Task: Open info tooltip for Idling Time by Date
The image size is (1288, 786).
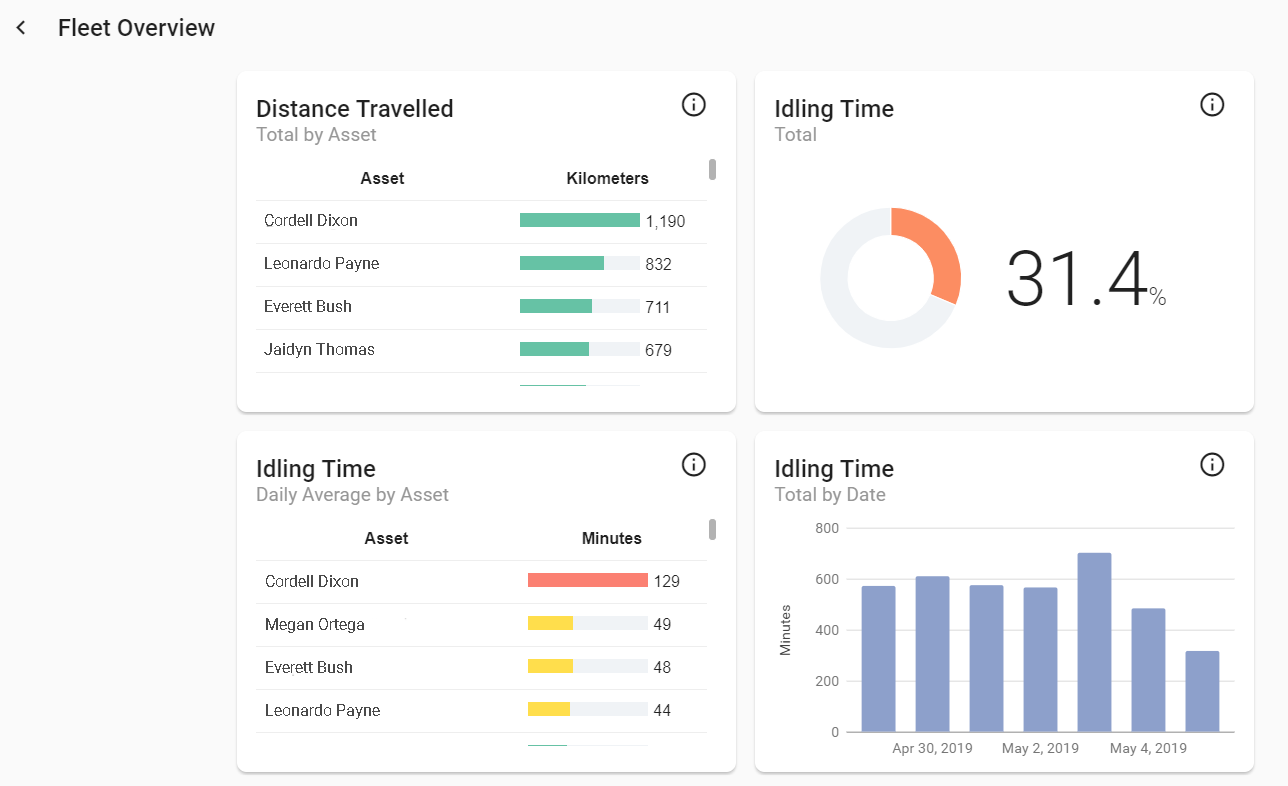Action: click(x=1212, y=464)
